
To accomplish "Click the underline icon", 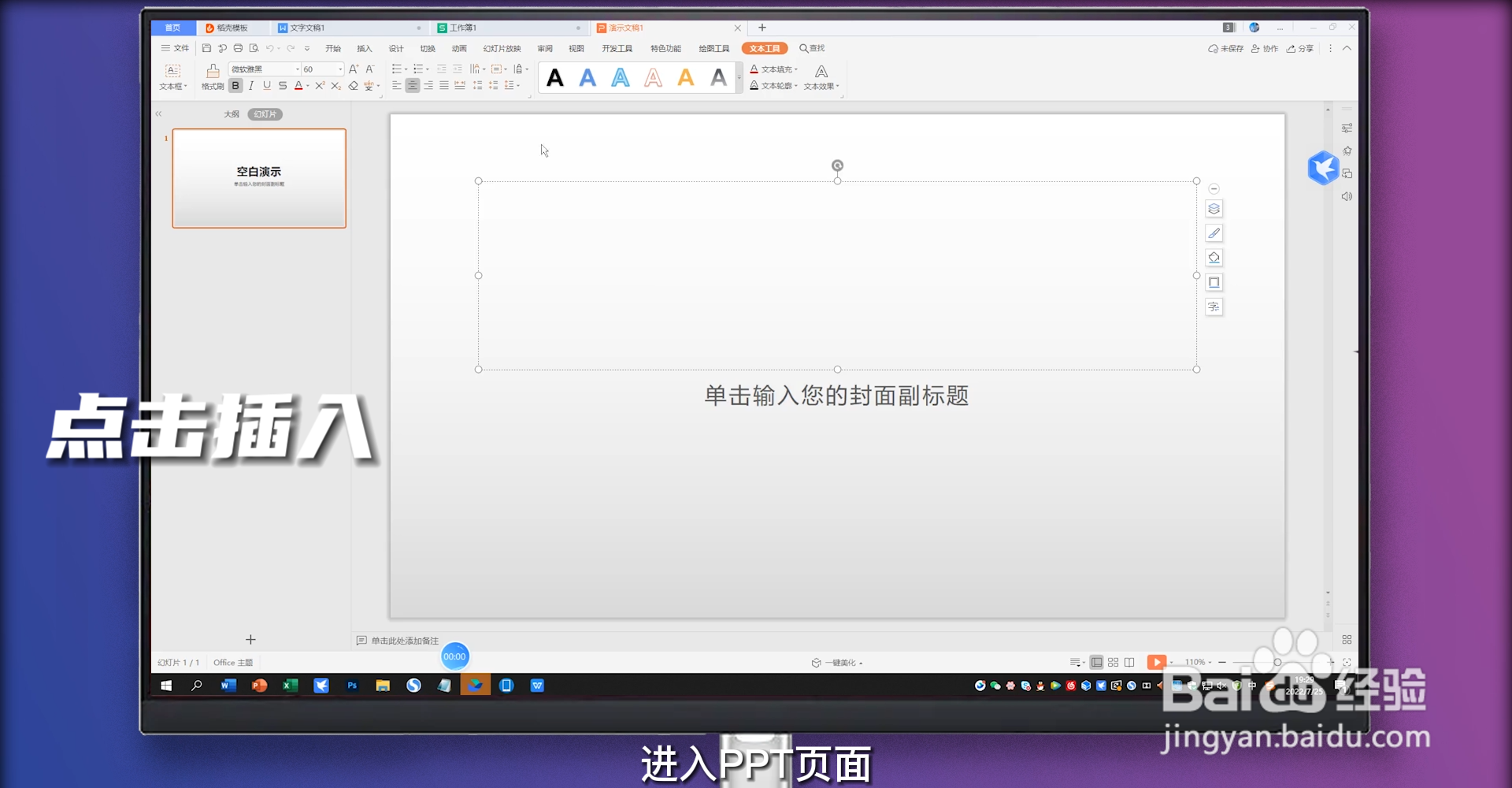I will click(x=267, y=86).
